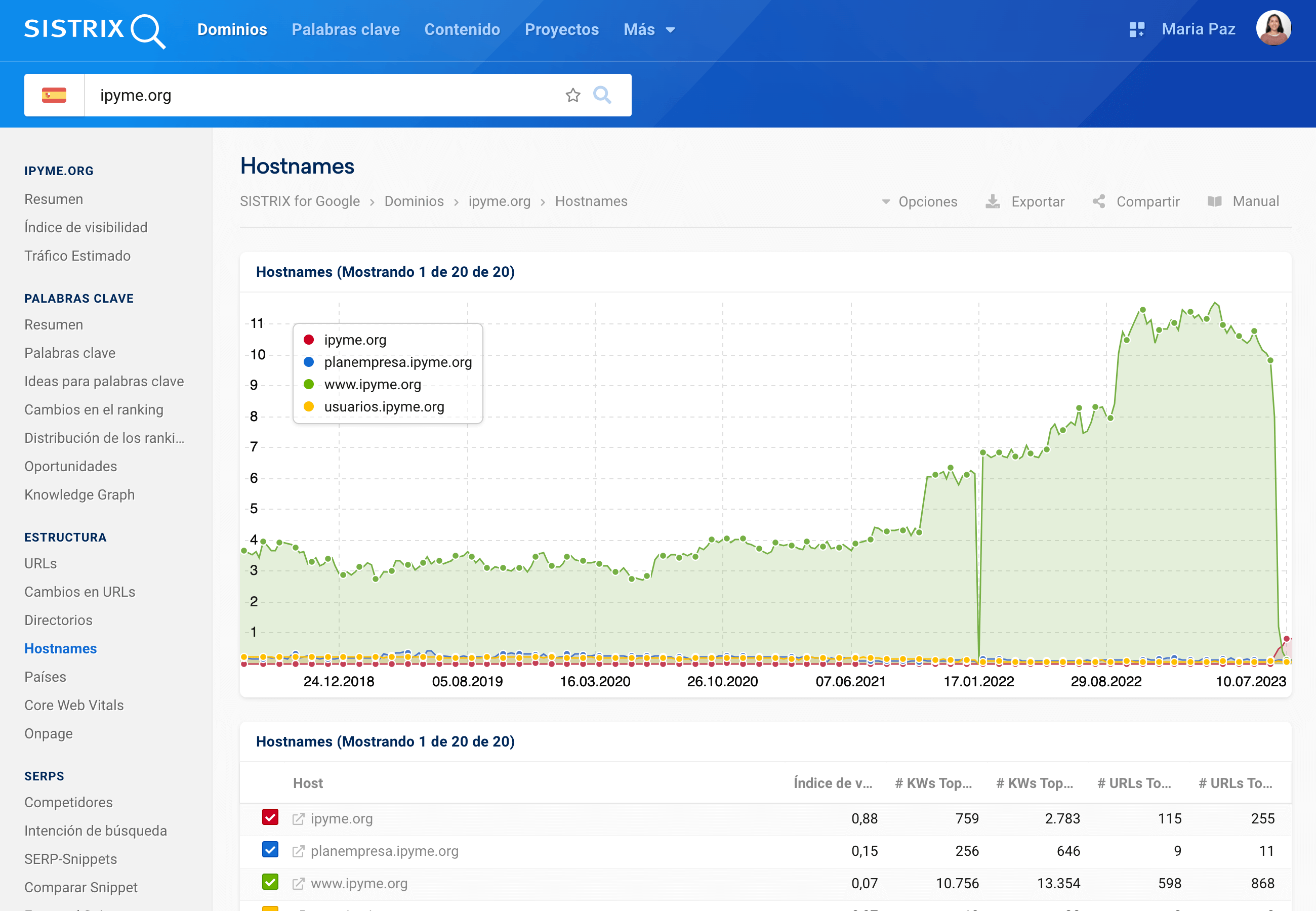Screen dimensions: 1316x911
Task: Open Proyectos in top navigation
Action: click(561, 30)
